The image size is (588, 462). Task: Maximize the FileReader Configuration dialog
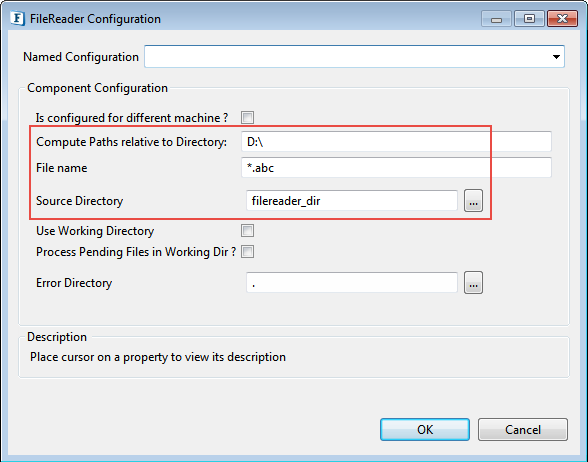[x=529, y=19]
